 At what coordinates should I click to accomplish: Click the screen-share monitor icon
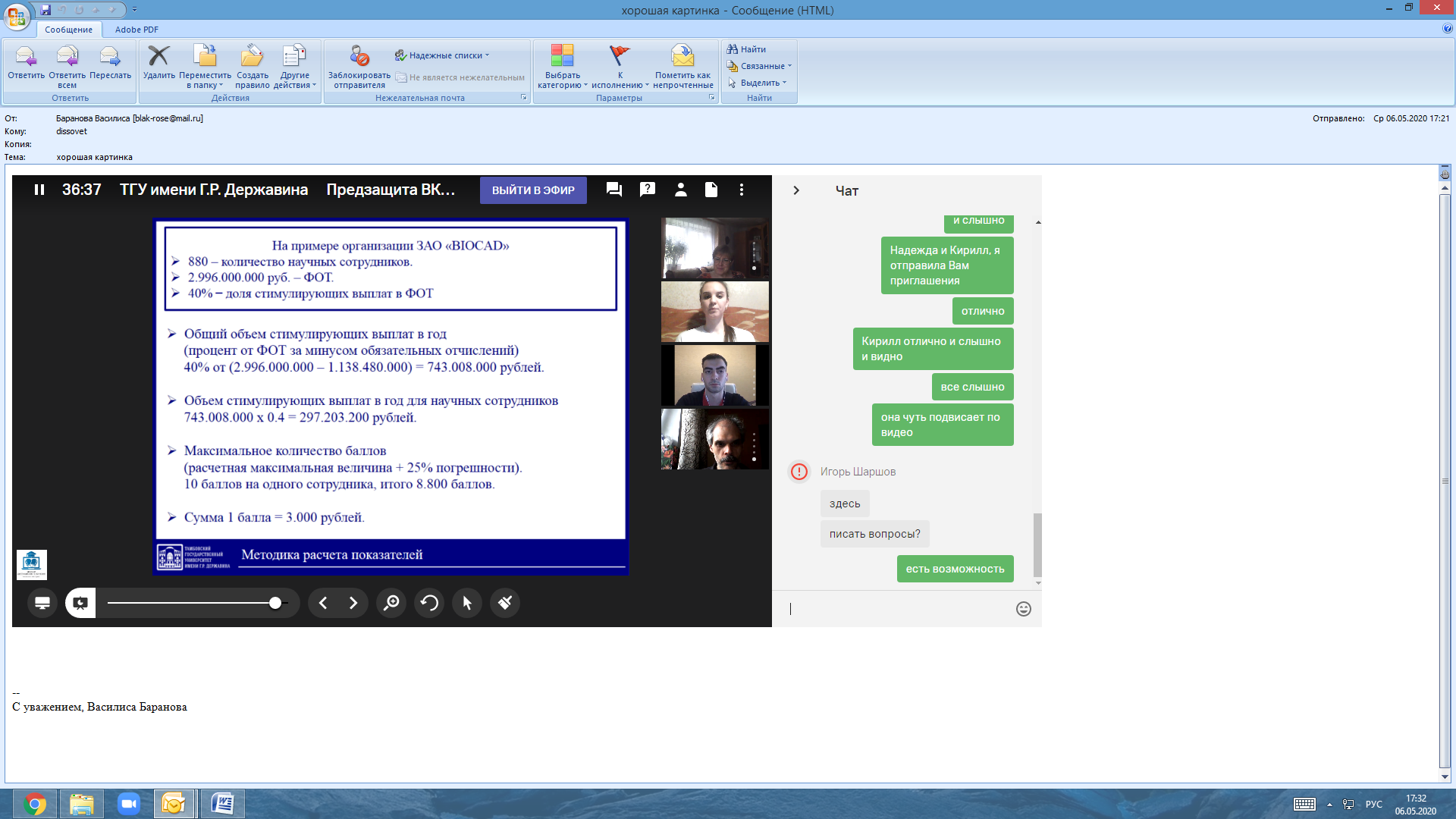(42, 603)
